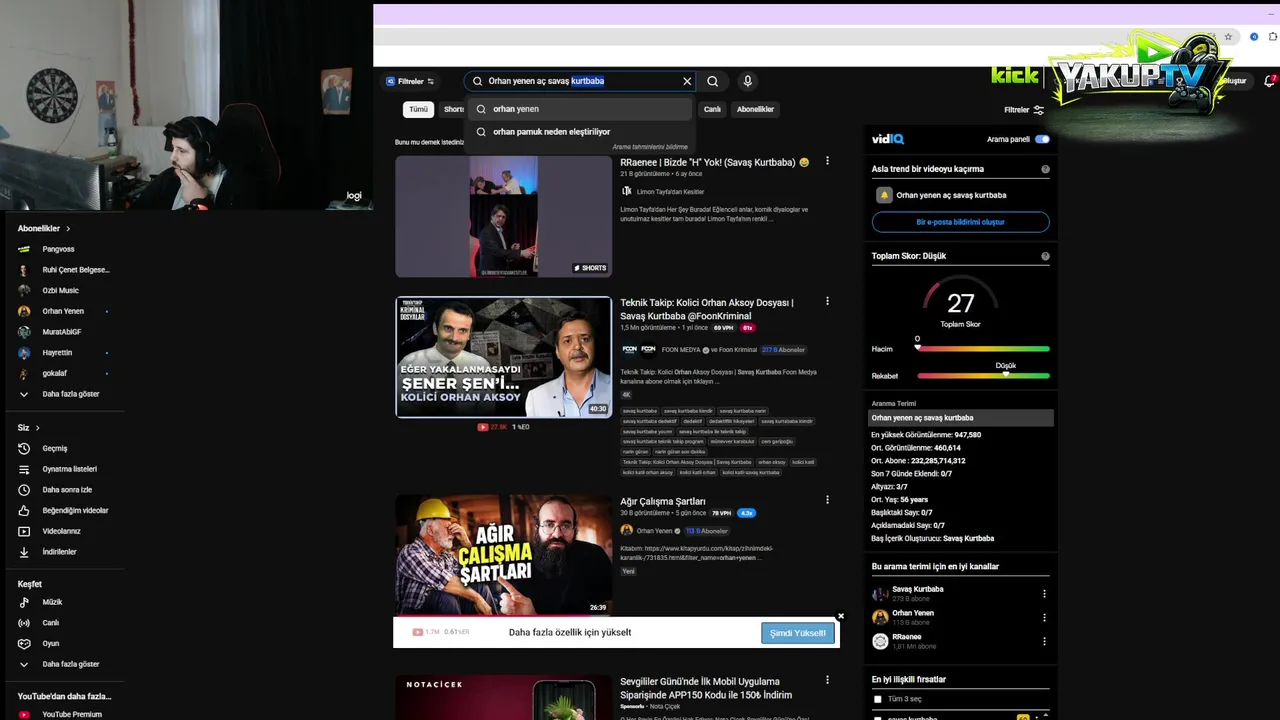1280x720 pixels.
Task: Click the help icon beside Toplam Skor
Action: 1045,256
